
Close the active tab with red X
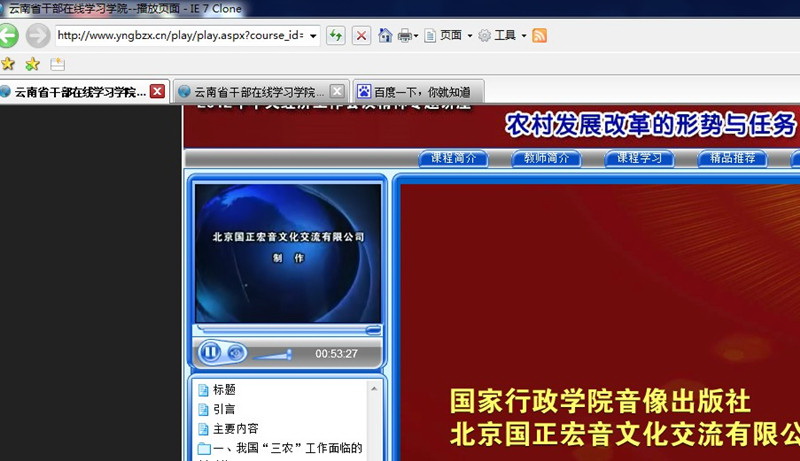[x=157, y=91]
